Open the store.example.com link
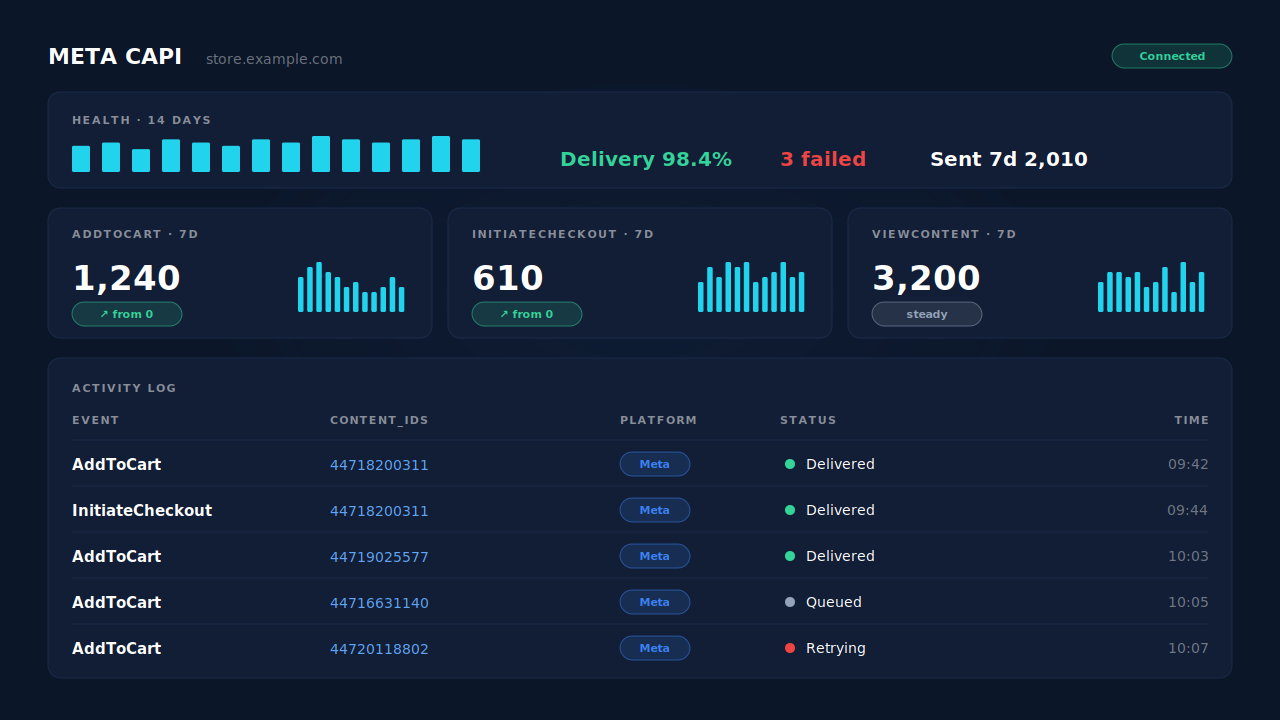 (274, 59)
